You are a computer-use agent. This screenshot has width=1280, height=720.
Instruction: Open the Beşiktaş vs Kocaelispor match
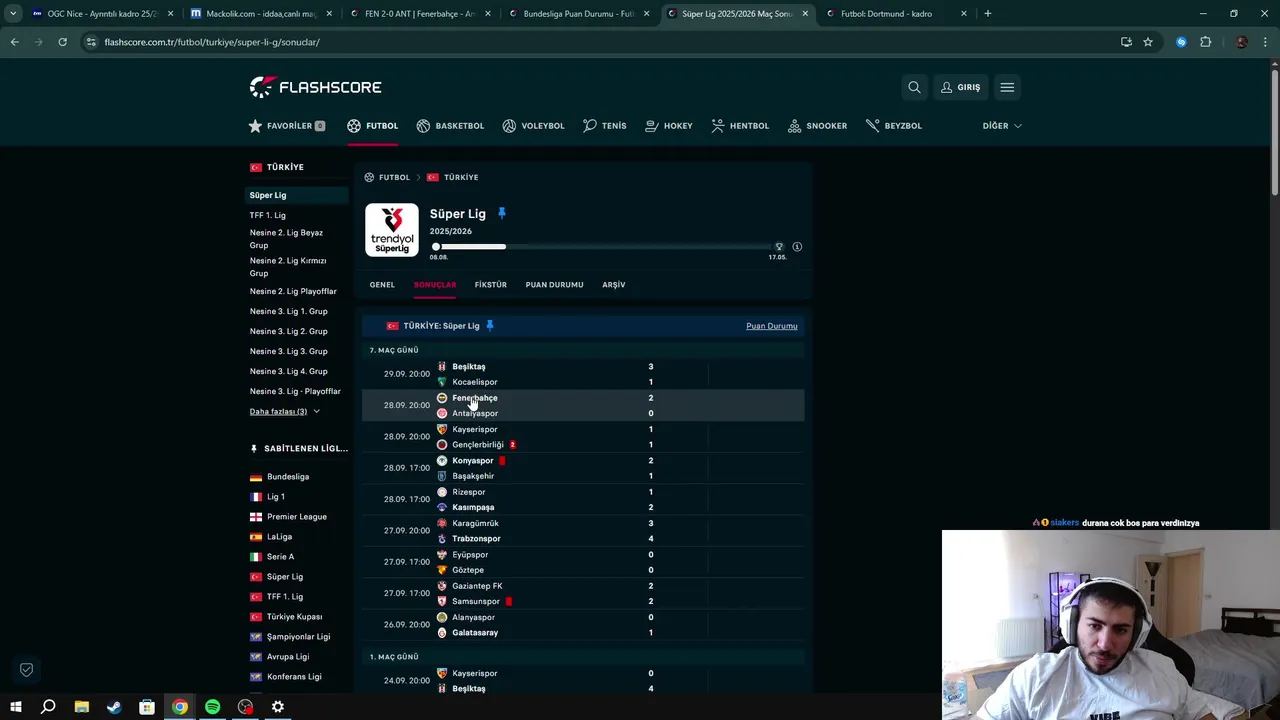[x=582, y=374]
